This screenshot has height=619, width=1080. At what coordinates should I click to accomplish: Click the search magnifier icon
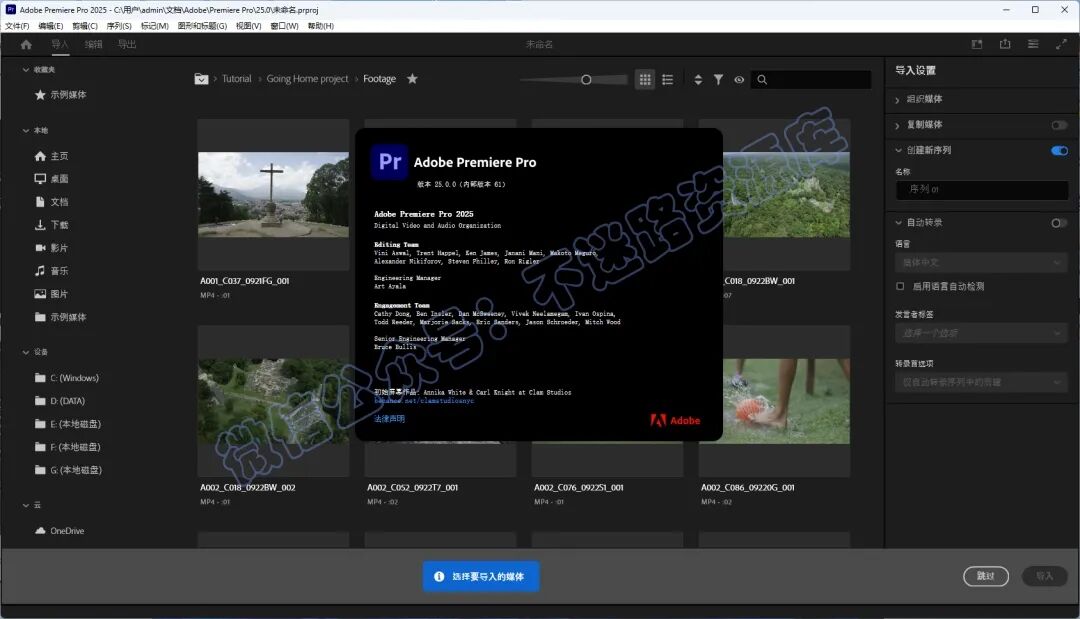click(762, 80)
